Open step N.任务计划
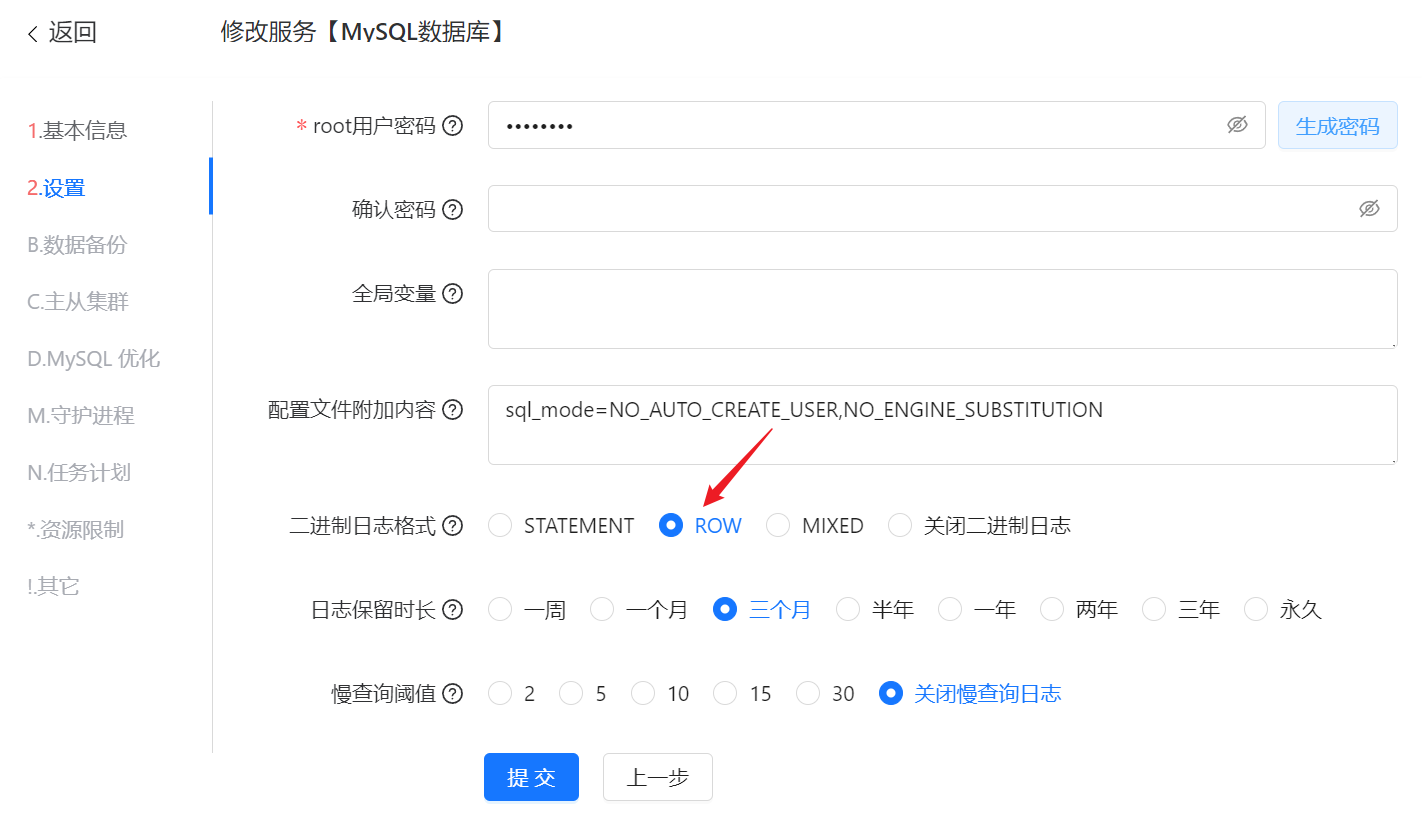This screenshot has height=822, width=1422. point(79,472)
